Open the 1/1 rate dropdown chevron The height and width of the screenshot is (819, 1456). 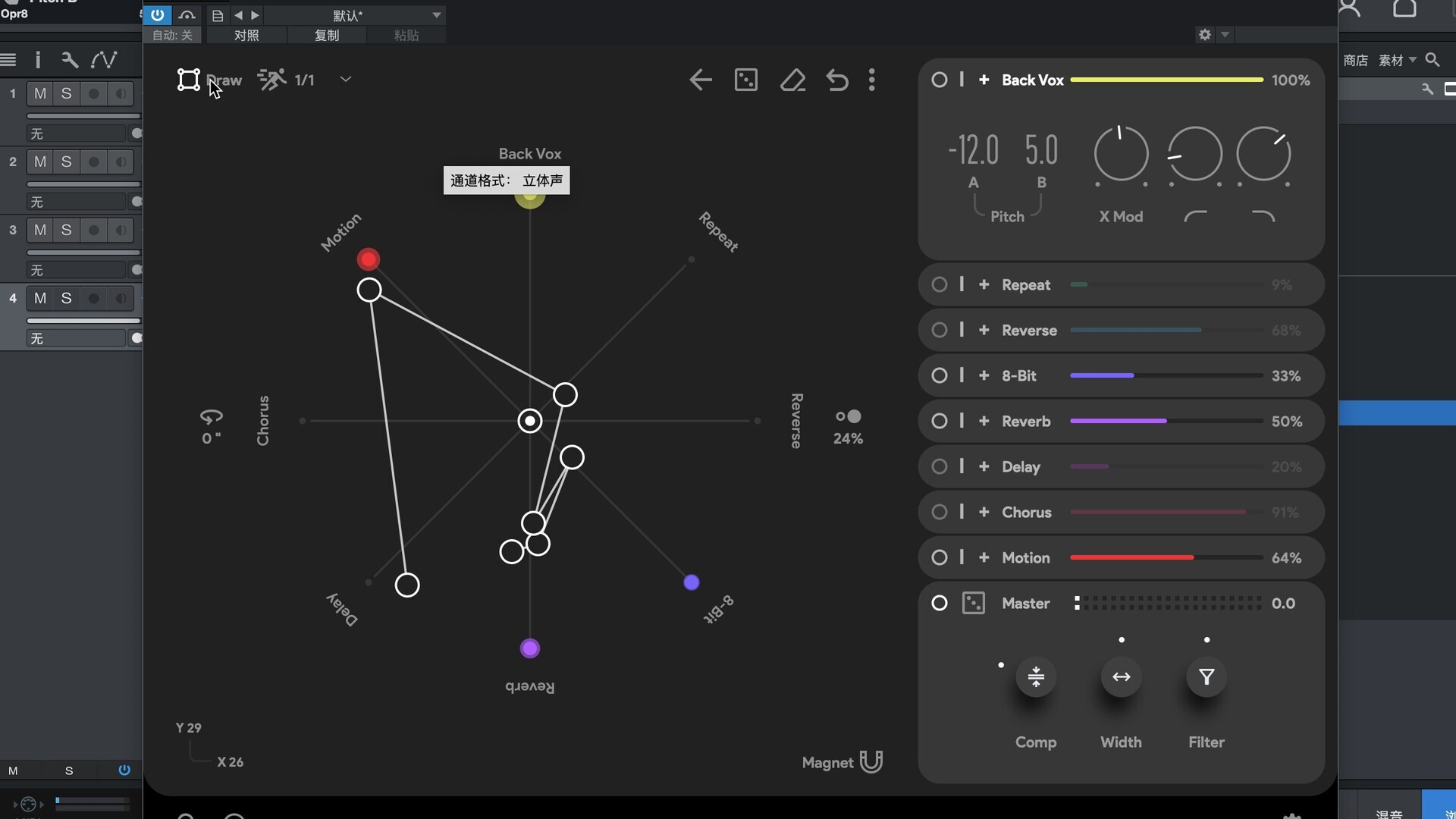tap(346, 80)
